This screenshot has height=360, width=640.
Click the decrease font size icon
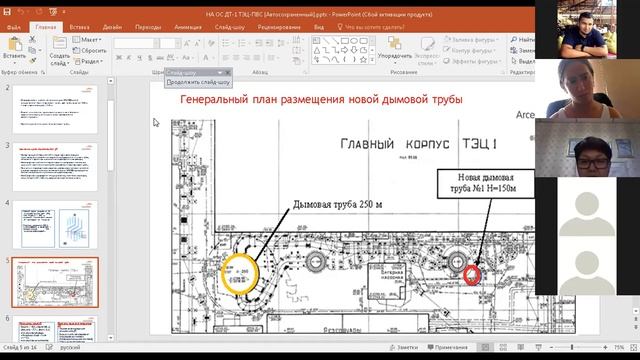[x=197, y=43]
